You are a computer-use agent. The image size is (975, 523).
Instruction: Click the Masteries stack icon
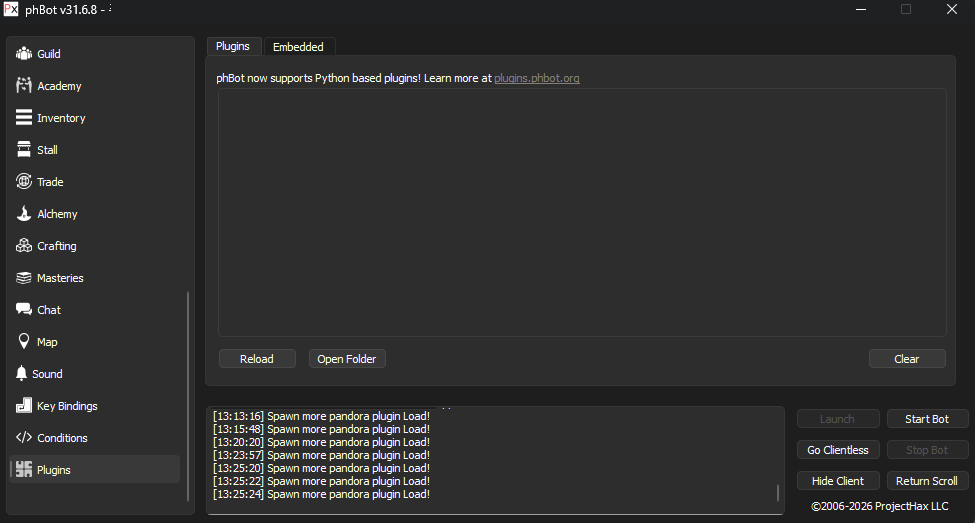click(x=24, y=278)
